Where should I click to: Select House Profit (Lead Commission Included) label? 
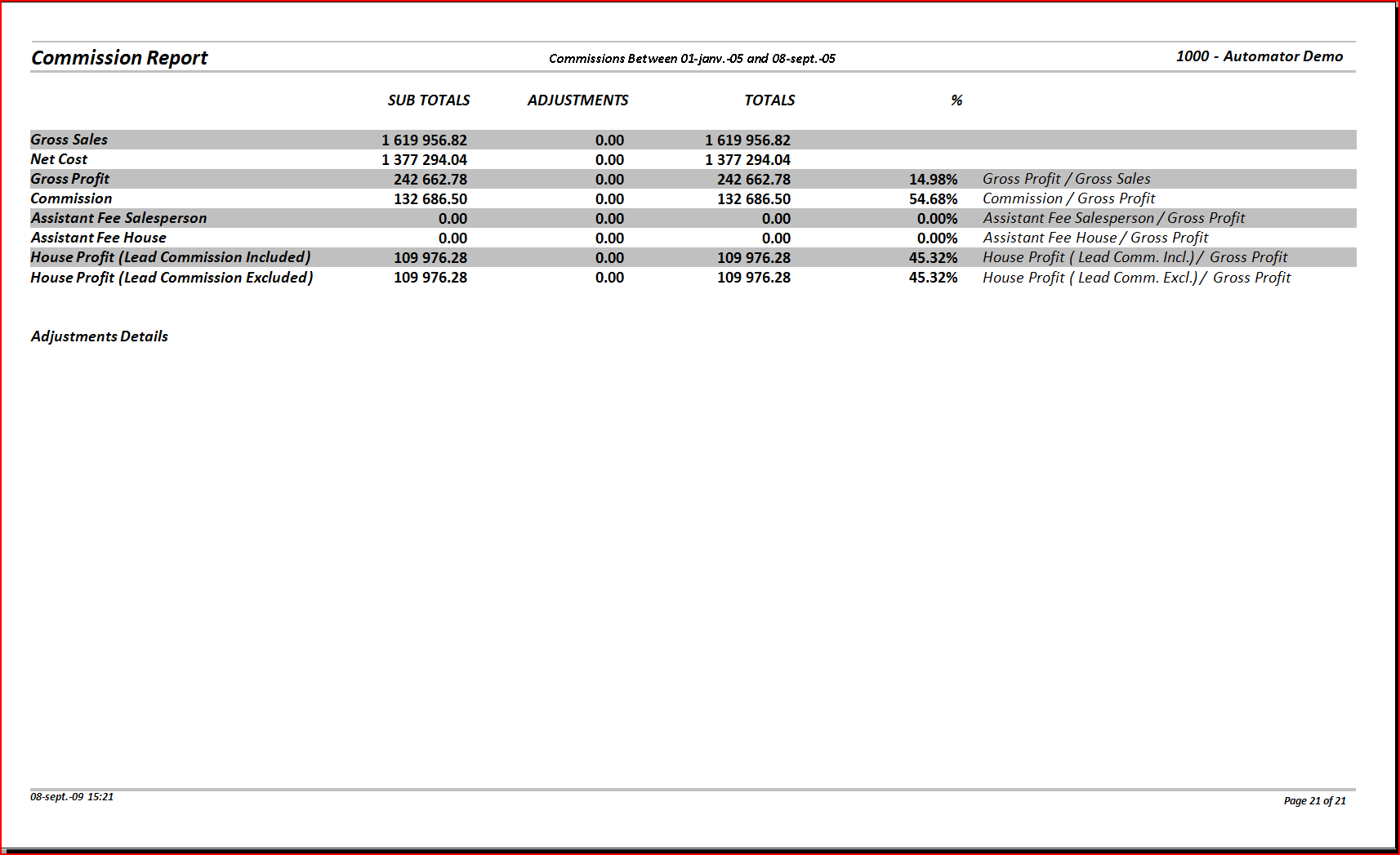tap(171, 257)
